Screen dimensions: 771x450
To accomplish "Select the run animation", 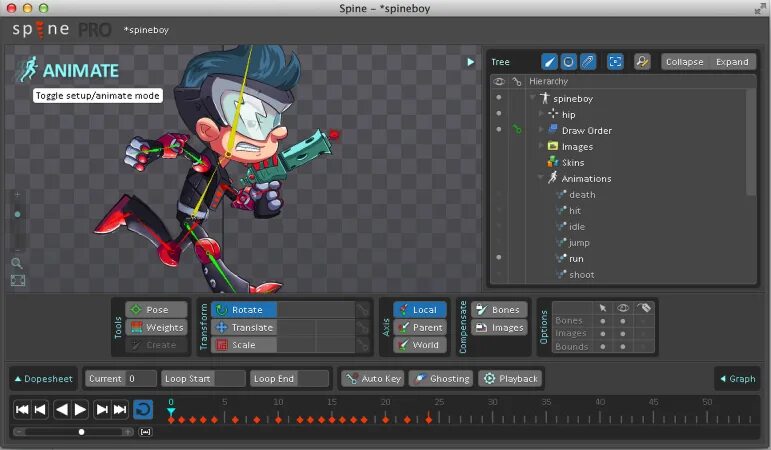I will pyautogui.click(x=576, y=259).
